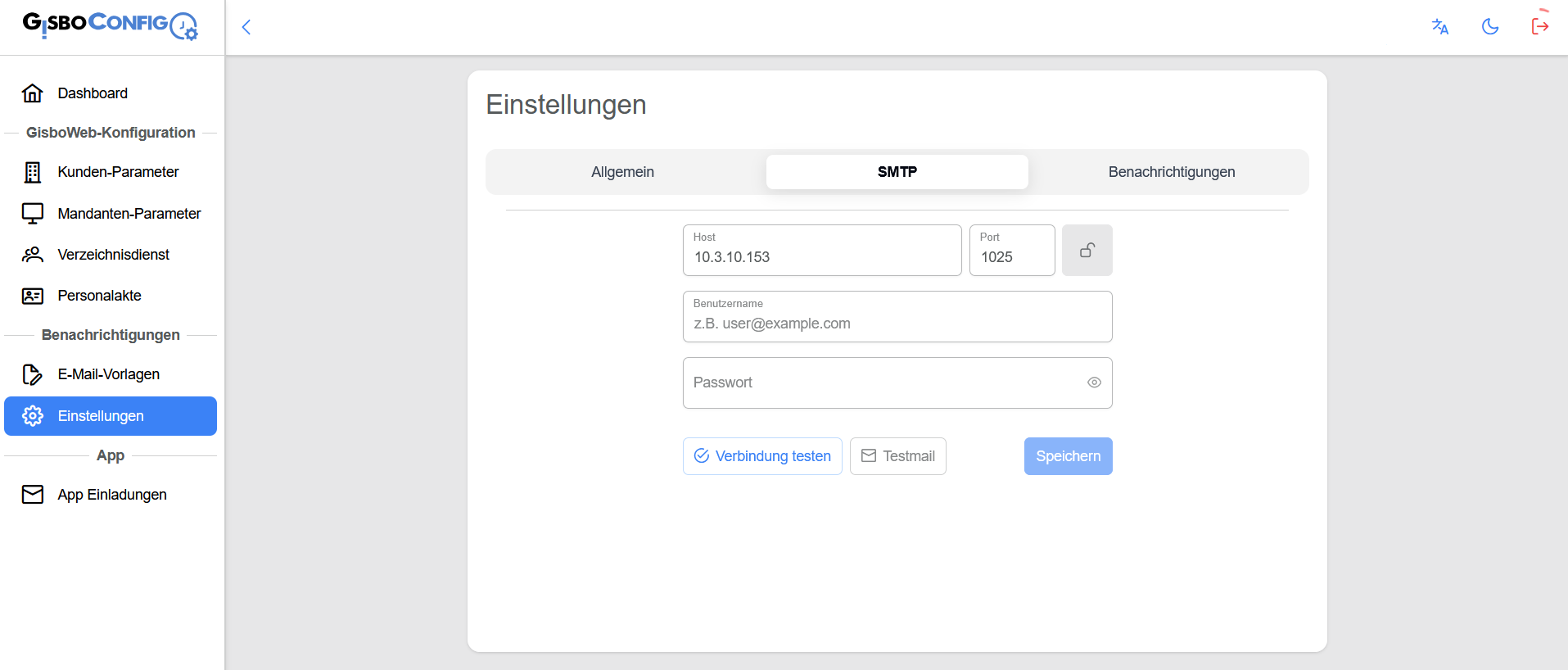Toggle dark mode moon icon
The height and width of the screenshot is (670, 1568).
pos(1490,27)
